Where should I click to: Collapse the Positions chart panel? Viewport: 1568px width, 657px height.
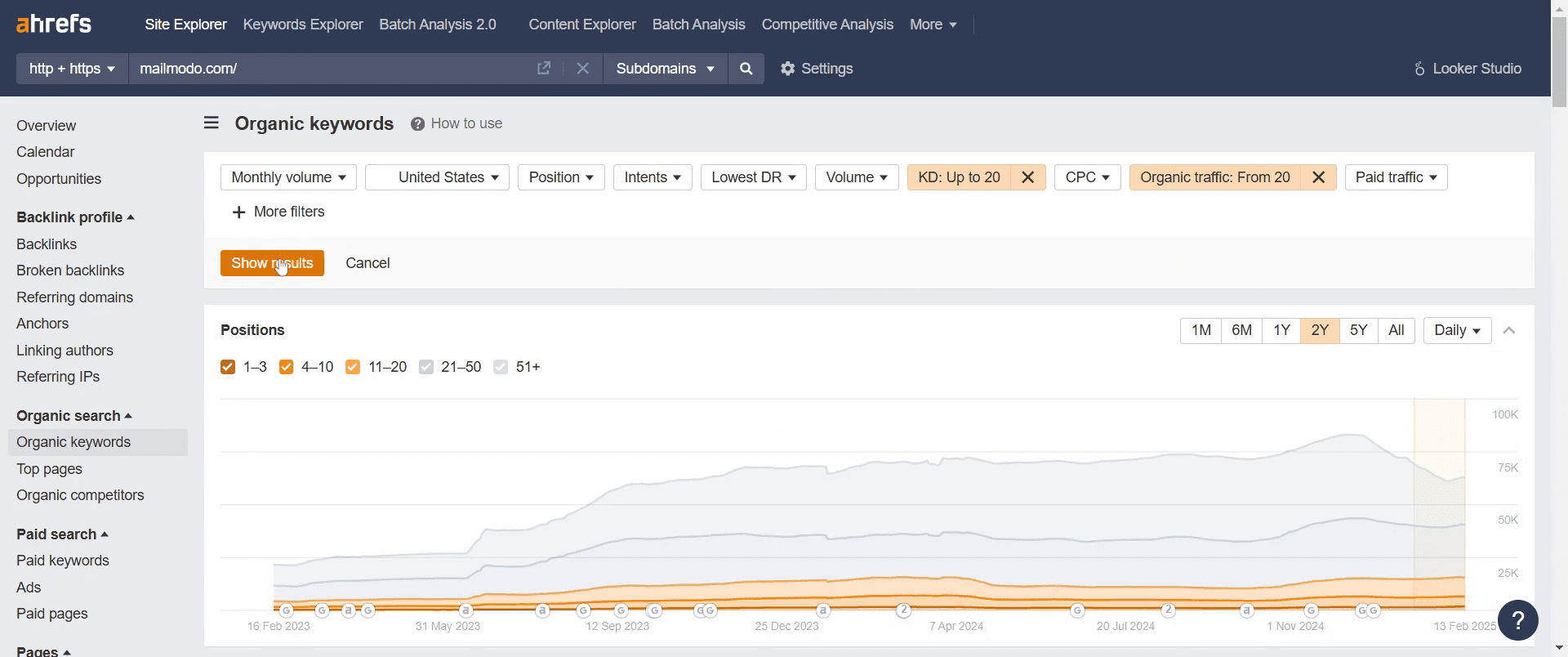tap(1509, 330)
